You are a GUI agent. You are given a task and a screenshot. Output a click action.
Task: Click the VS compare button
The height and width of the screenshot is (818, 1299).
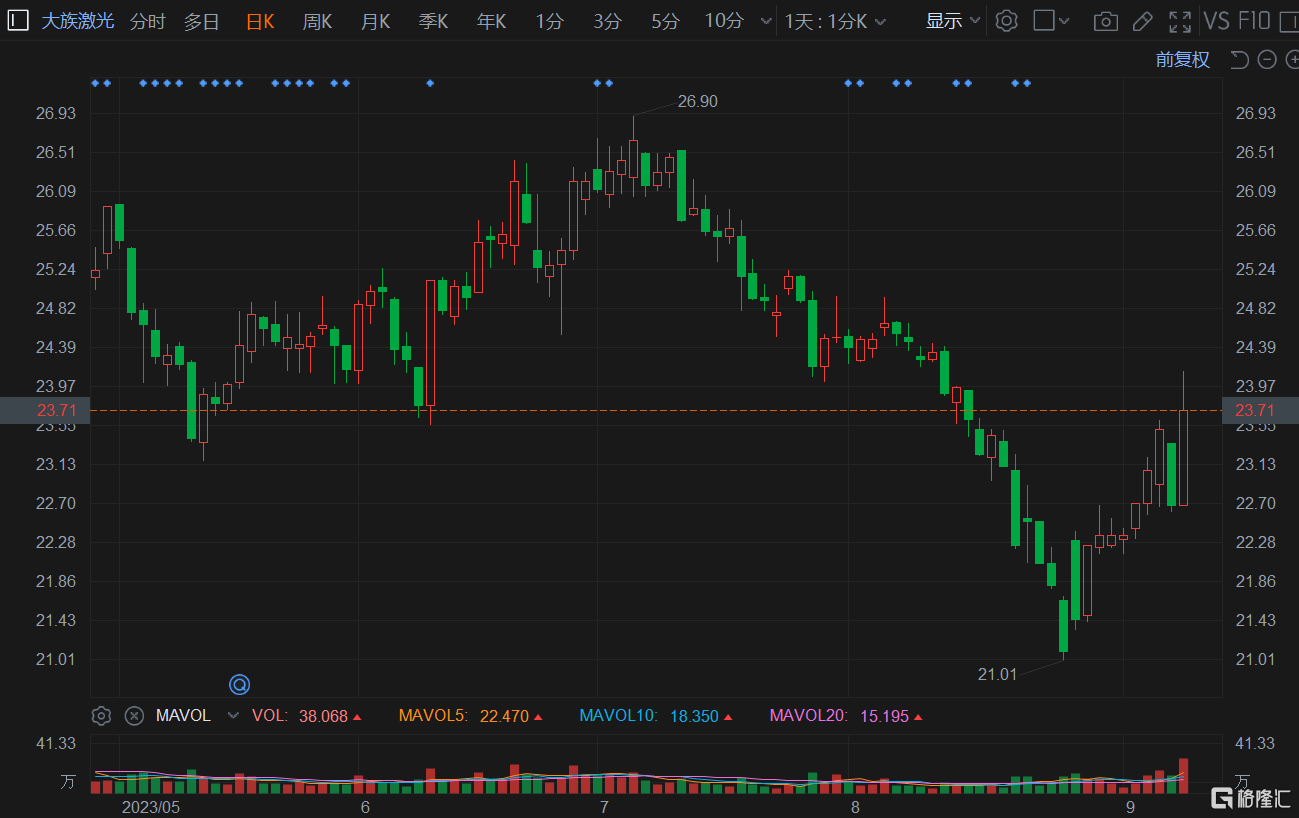click(1216, 21)
